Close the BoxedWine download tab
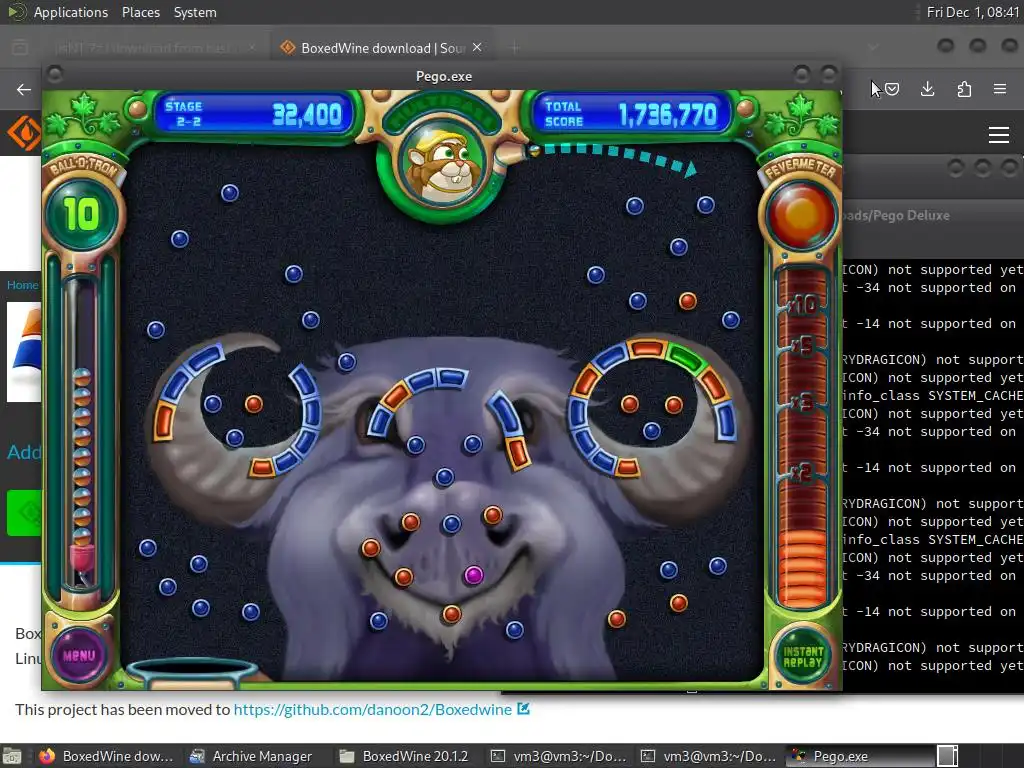 (477, 47)
